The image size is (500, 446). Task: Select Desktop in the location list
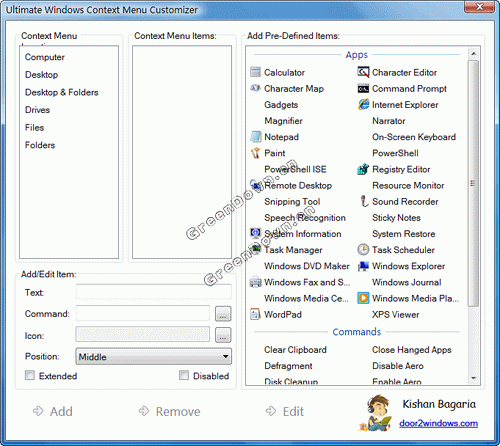tap(41, 75)
